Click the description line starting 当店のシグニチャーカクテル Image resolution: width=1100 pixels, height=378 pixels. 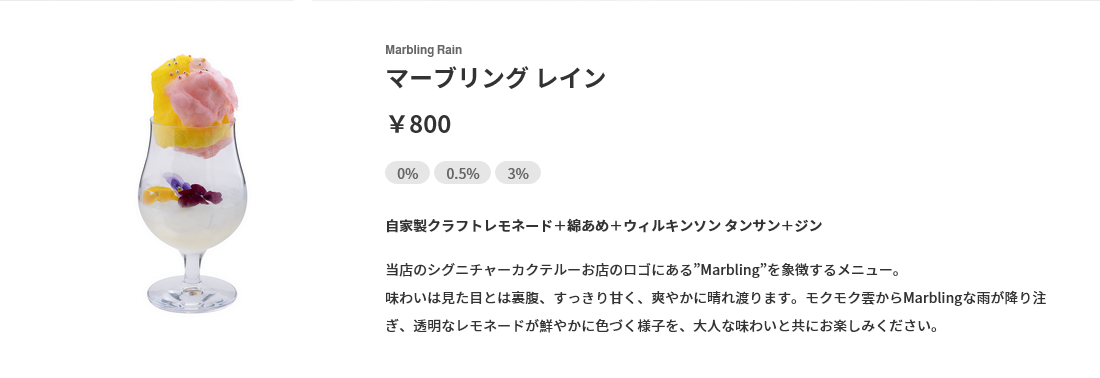[643, 270]
